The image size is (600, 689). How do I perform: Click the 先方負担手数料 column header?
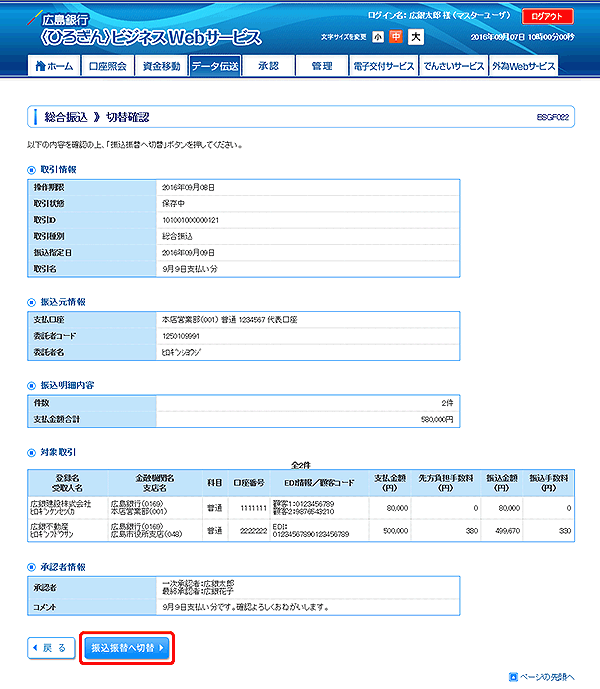pos(446,483)
